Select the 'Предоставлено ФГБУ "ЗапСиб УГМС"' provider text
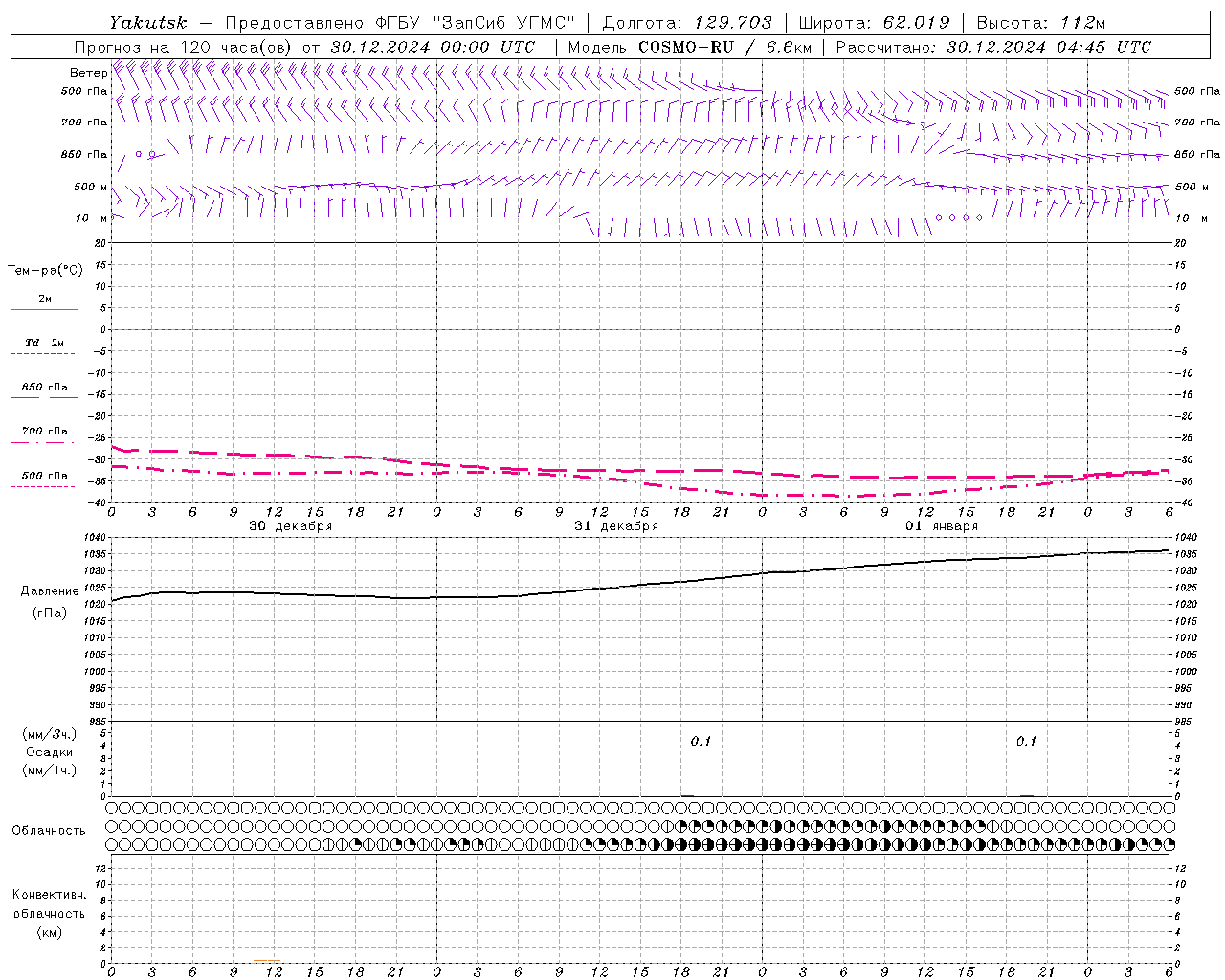 click(x=400, y=23)
